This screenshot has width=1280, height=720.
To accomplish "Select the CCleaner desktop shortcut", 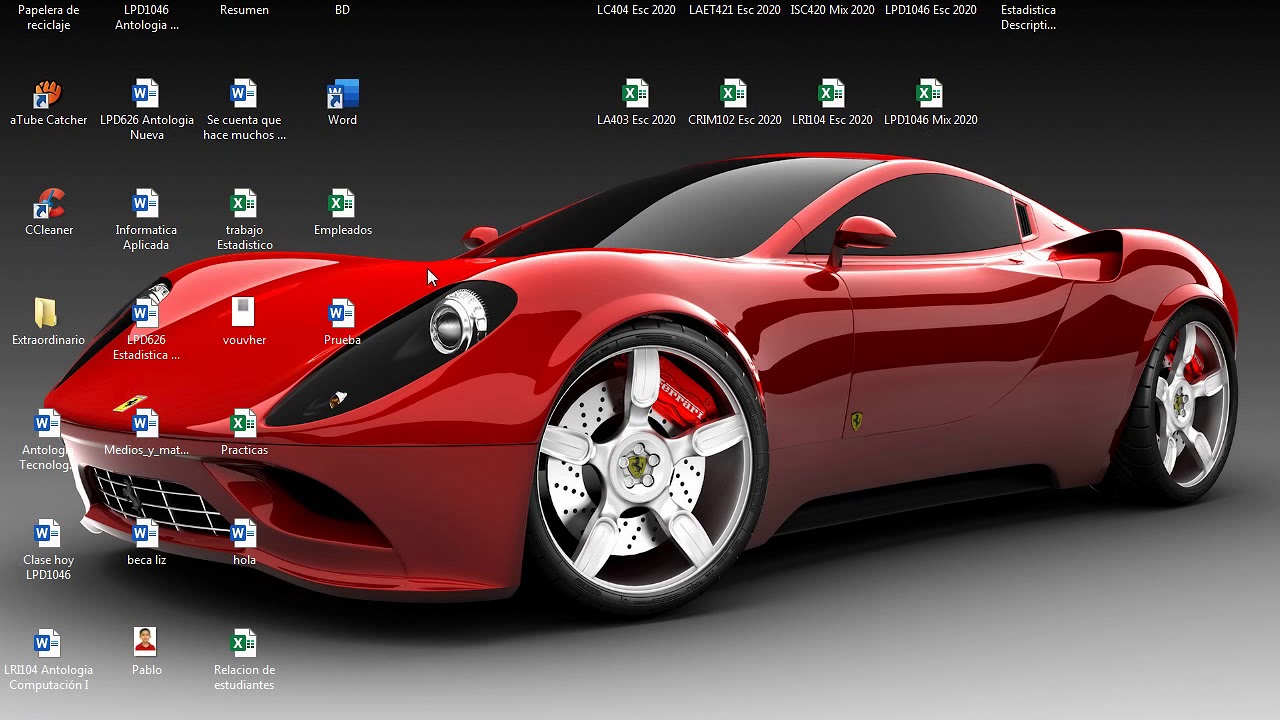I will [x=48, y=204].
